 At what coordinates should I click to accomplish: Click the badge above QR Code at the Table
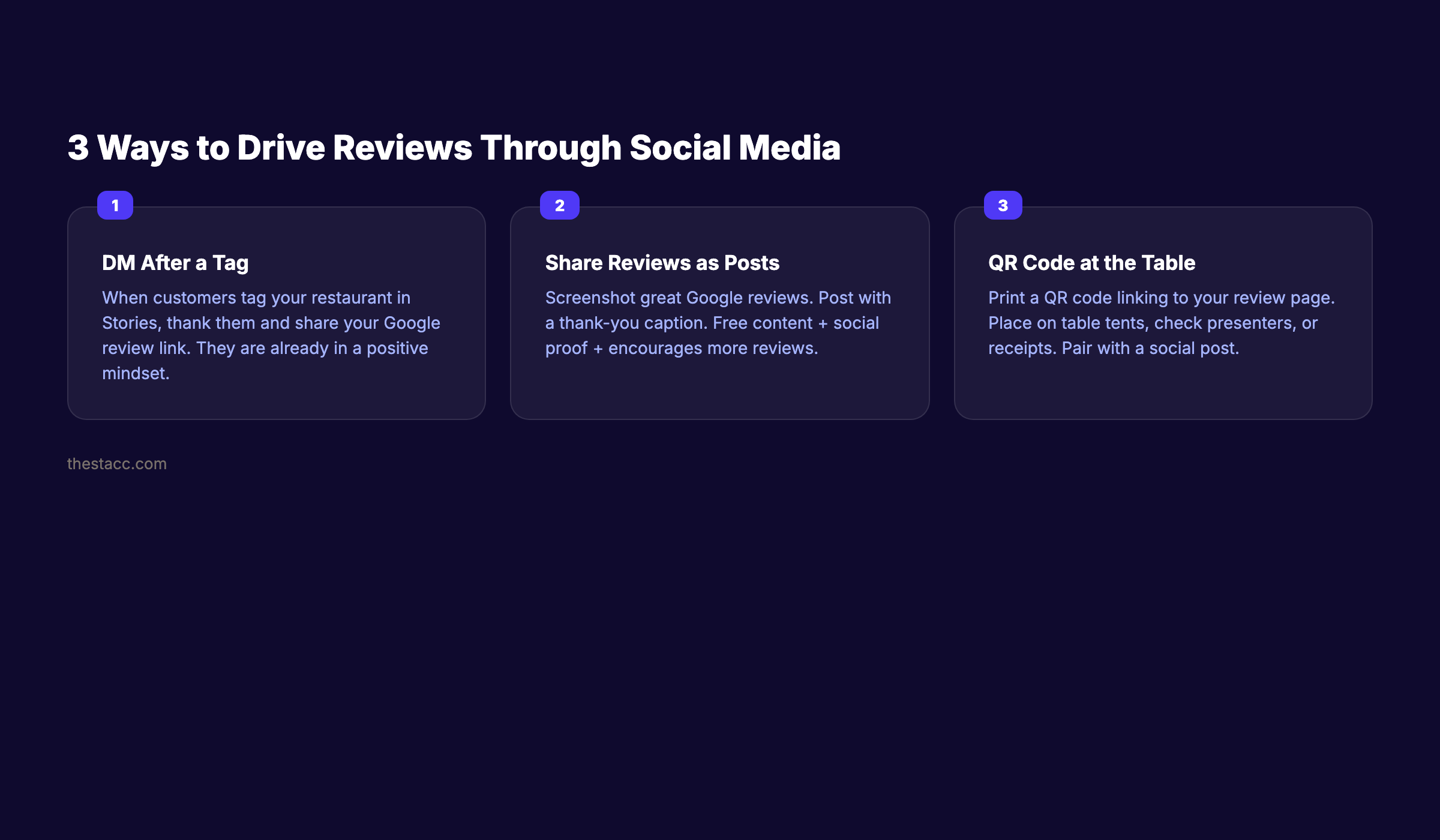click(1002, 205)
